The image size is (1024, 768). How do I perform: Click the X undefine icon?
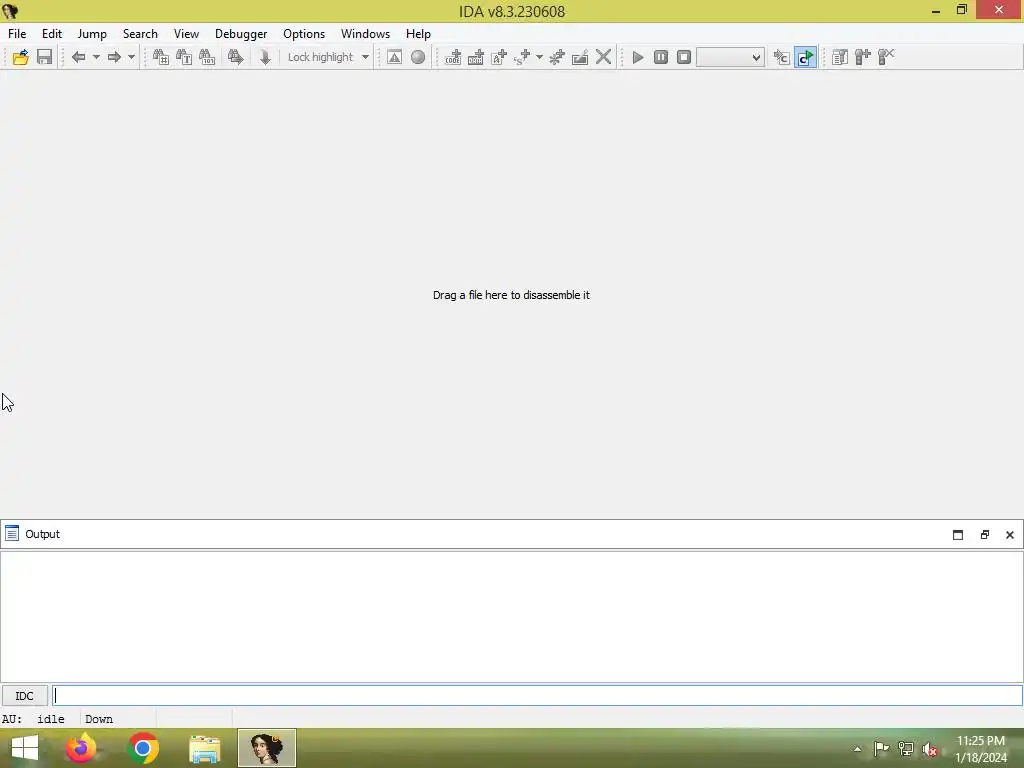pyautogui.click(x=603, y=57)
